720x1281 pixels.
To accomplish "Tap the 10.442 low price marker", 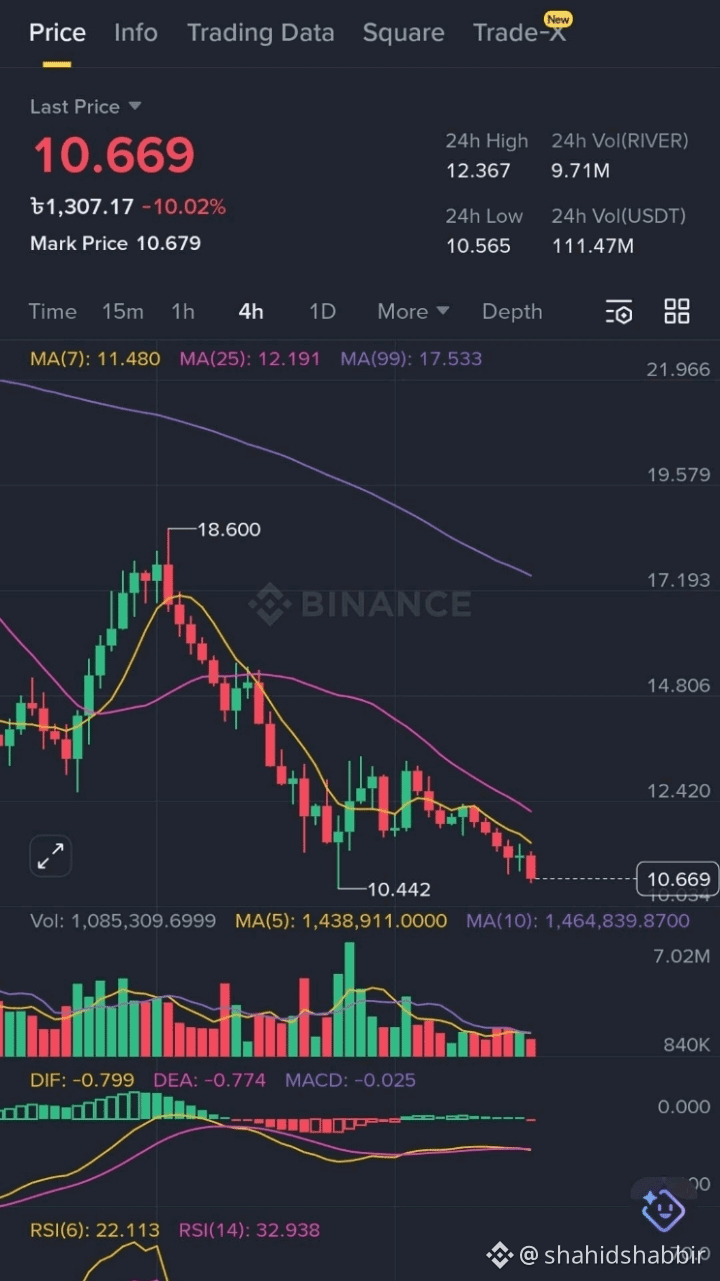I will (399, 889).
